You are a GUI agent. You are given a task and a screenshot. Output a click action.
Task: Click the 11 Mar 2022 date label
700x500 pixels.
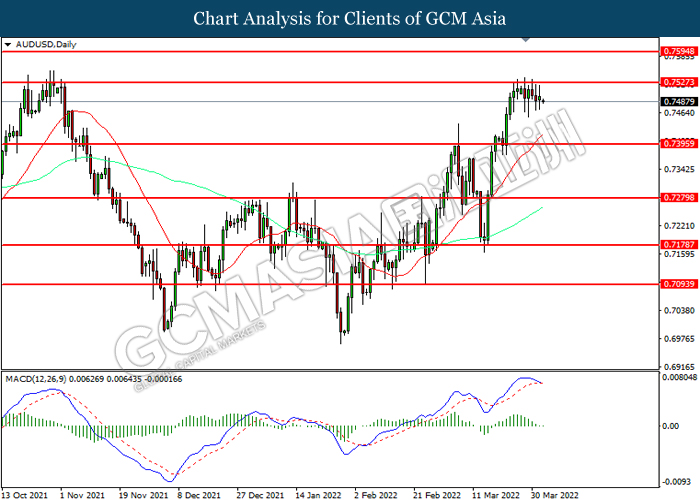pos(496,495)
